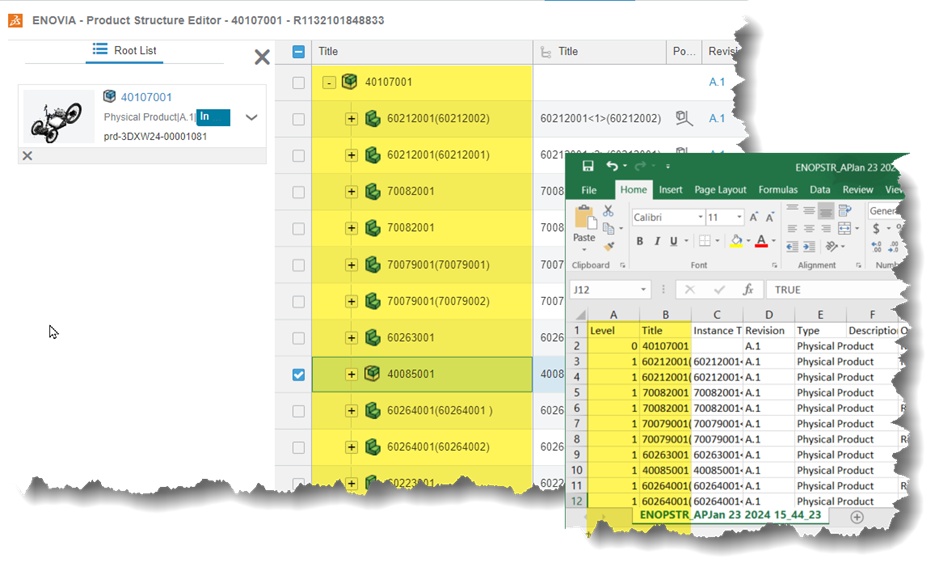Check the checkbox for row 60212001(60212002)
Image resolution: width=952 pixels, height=580 pixels.
(x=298, y=119)
